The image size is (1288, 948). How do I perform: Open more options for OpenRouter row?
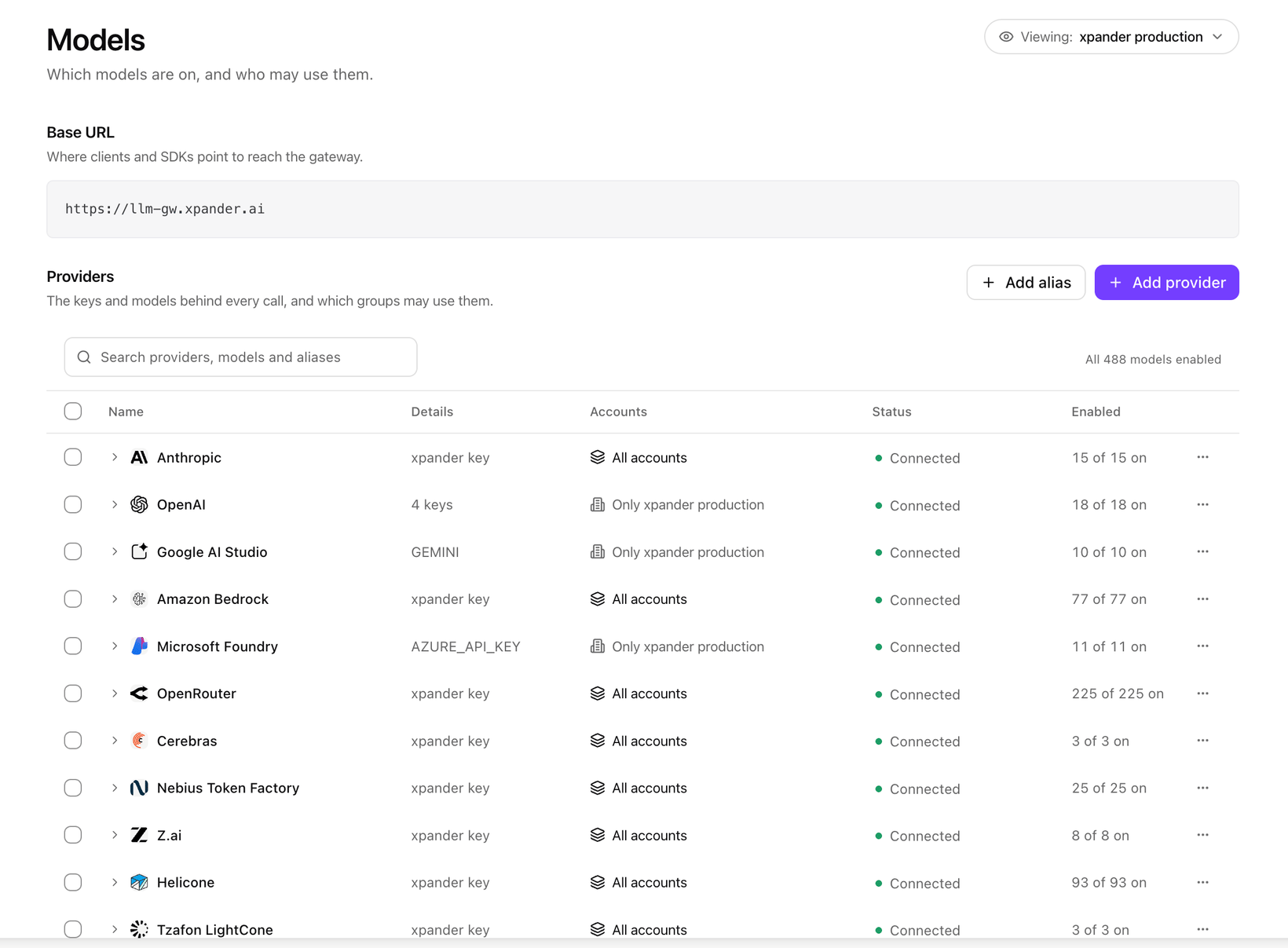tap(1202, 694)
